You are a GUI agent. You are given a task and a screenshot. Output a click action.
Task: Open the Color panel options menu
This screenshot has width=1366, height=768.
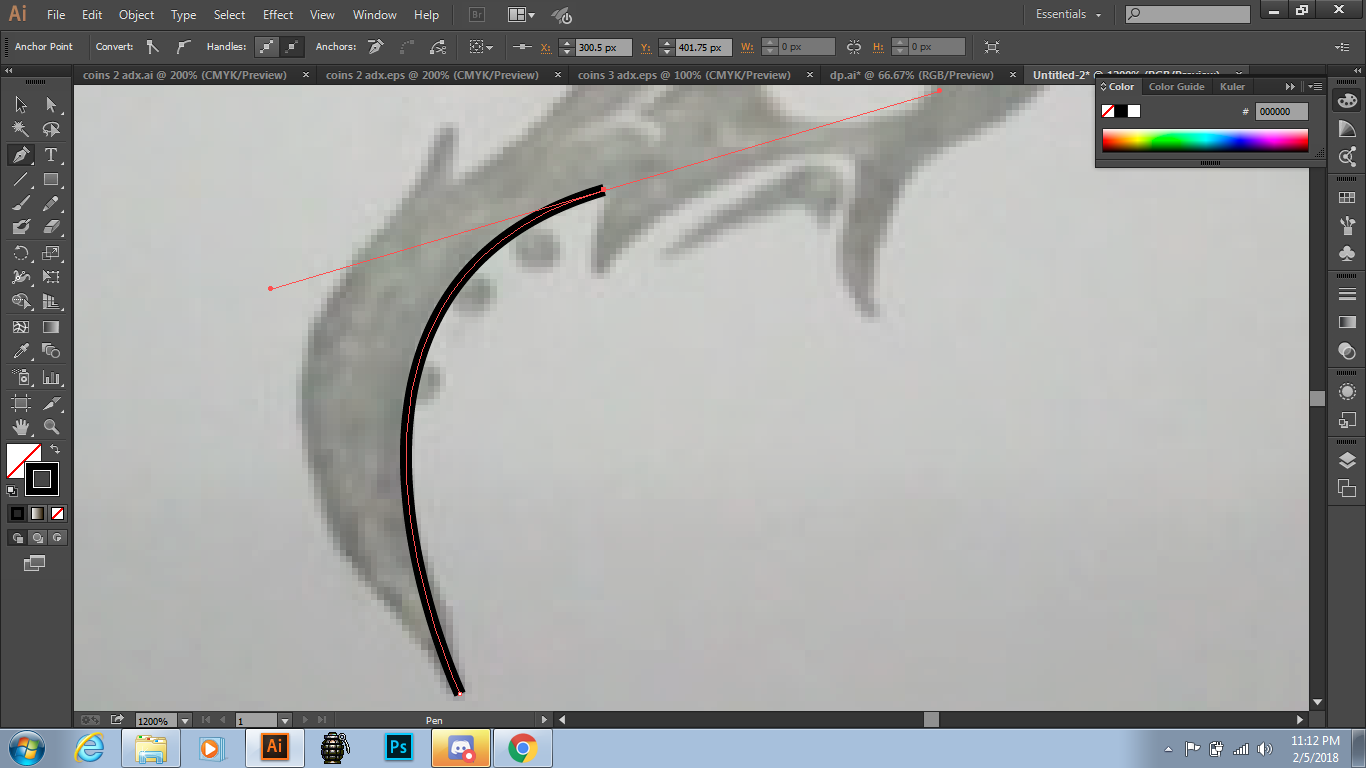pos(1315,87)
